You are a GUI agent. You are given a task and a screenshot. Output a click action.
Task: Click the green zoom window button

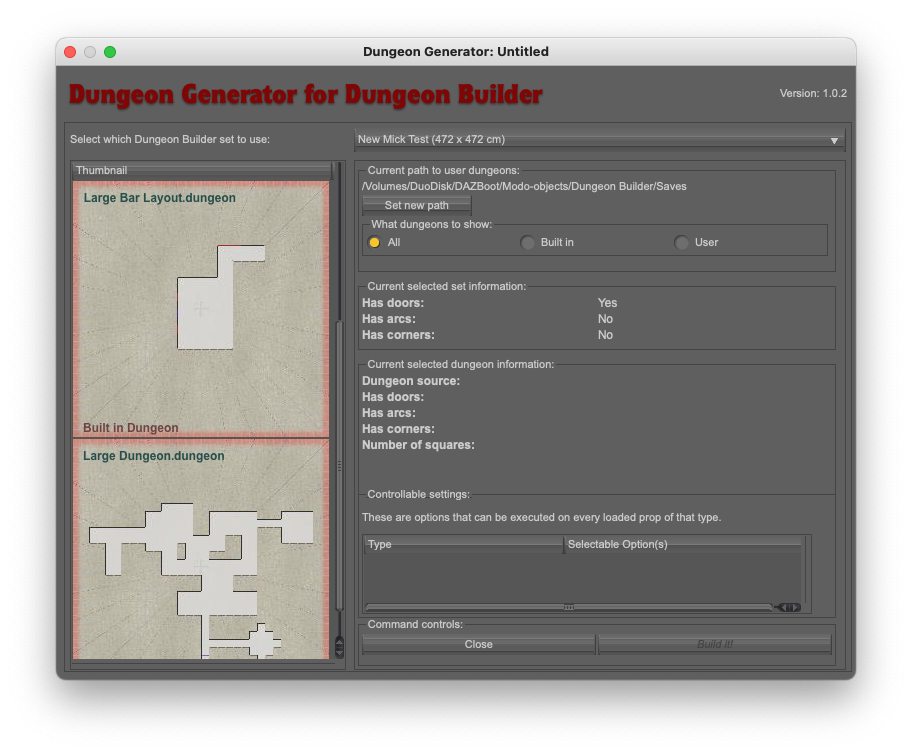pos(110,52)
